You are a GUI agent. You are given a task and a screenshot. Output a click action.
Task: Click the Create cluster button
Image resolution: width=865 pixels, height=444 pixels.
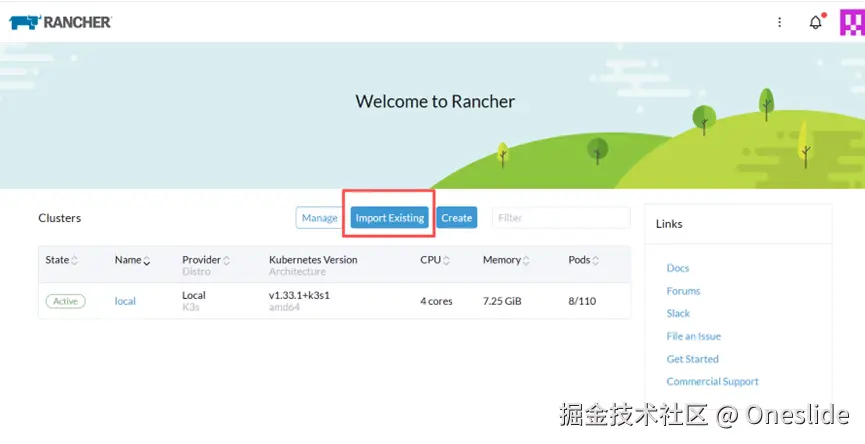457,218
